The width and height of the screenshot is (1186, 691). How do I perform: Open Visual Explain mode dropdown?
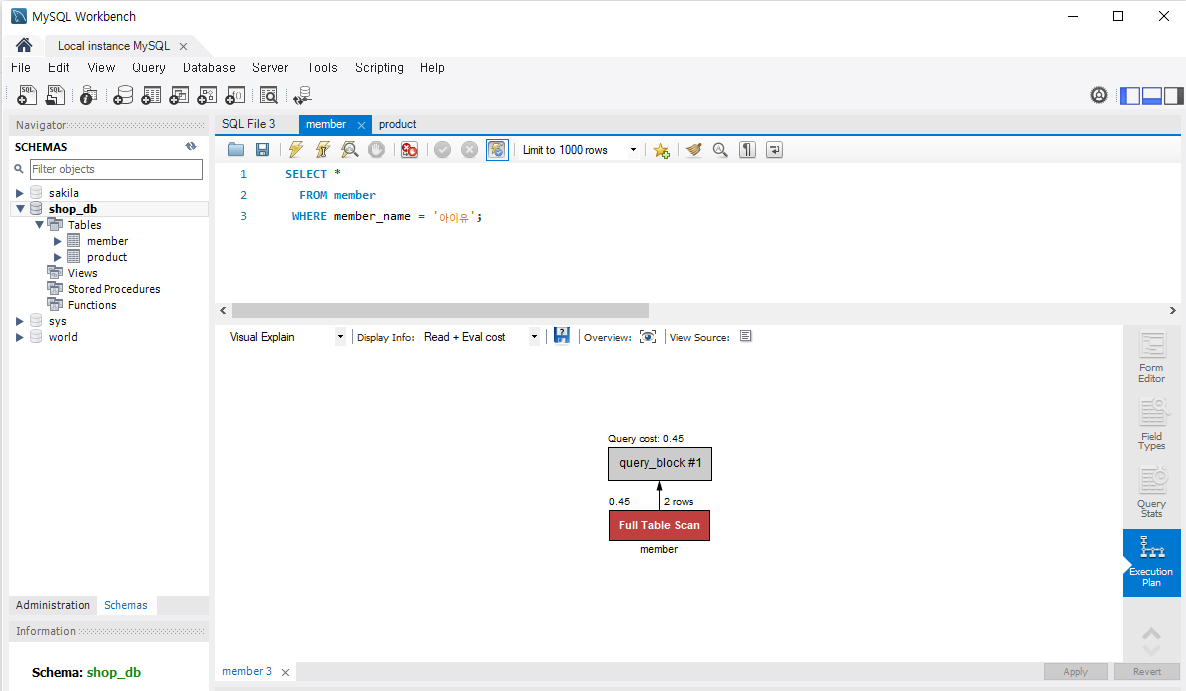(x=340, y=337)
